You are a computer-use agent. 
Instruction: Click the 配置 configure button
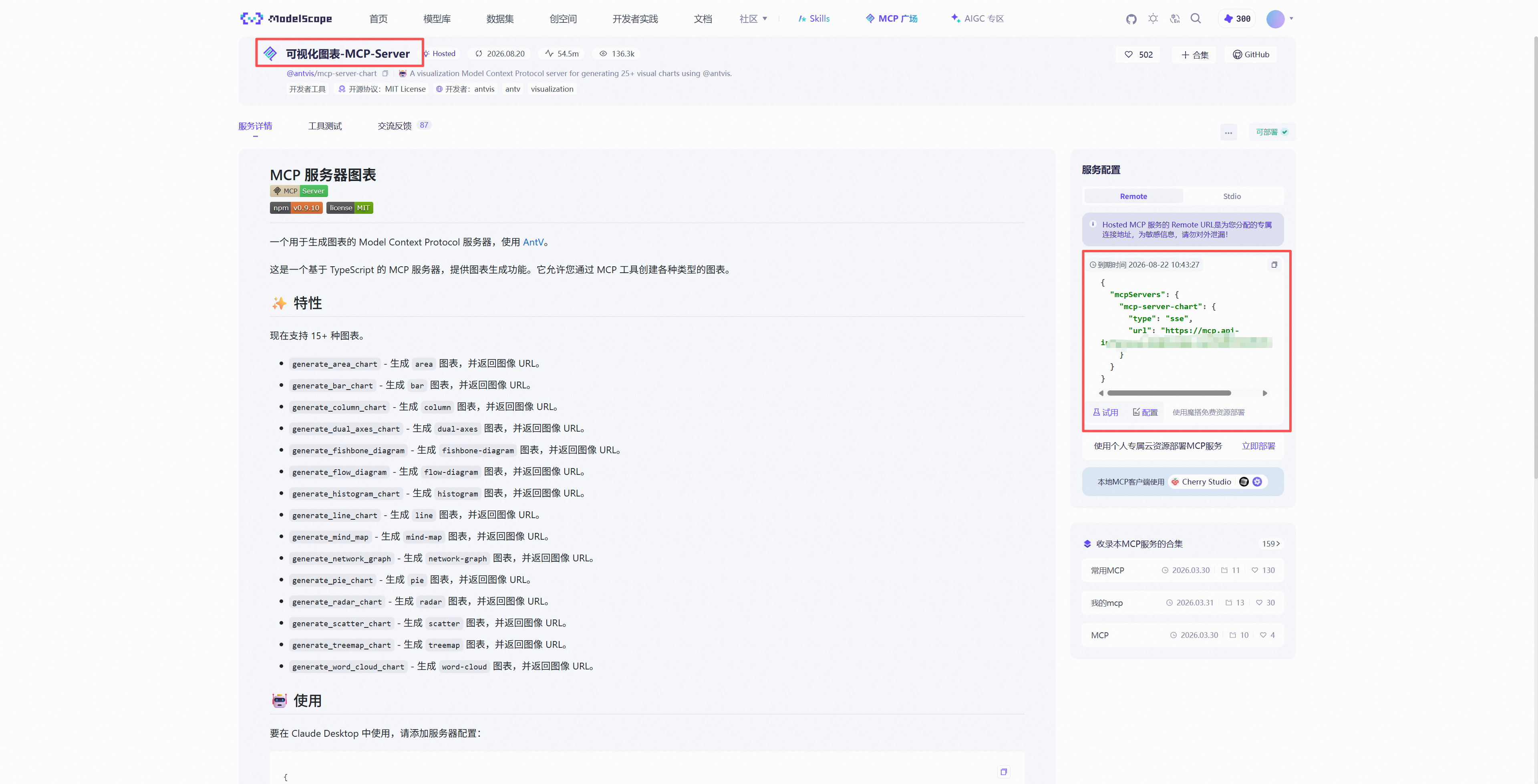click(1145, 412)
